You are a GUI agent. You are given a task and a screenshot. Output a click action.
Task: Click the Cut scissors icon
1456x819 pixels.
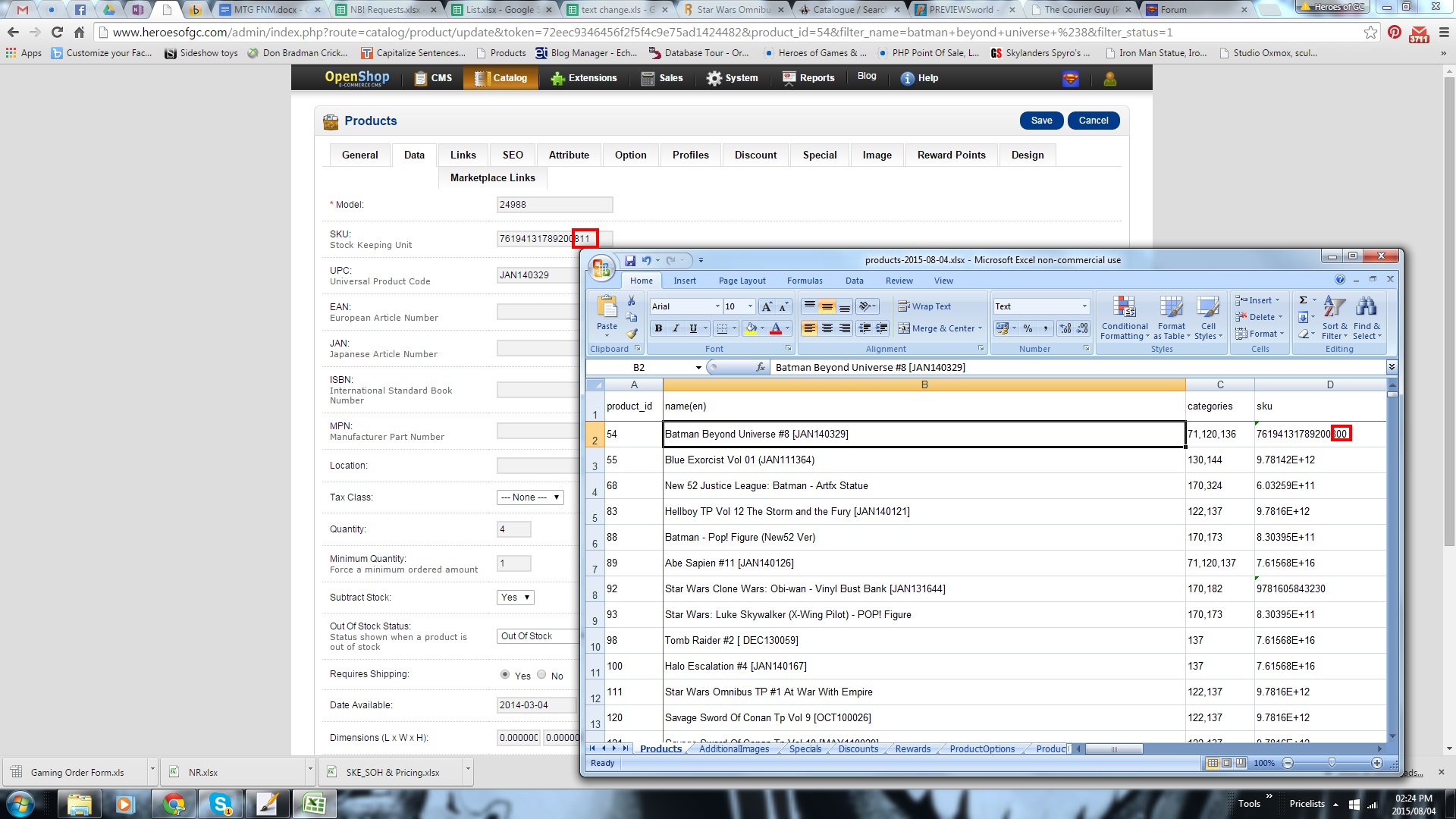click(x=631, y=301)
